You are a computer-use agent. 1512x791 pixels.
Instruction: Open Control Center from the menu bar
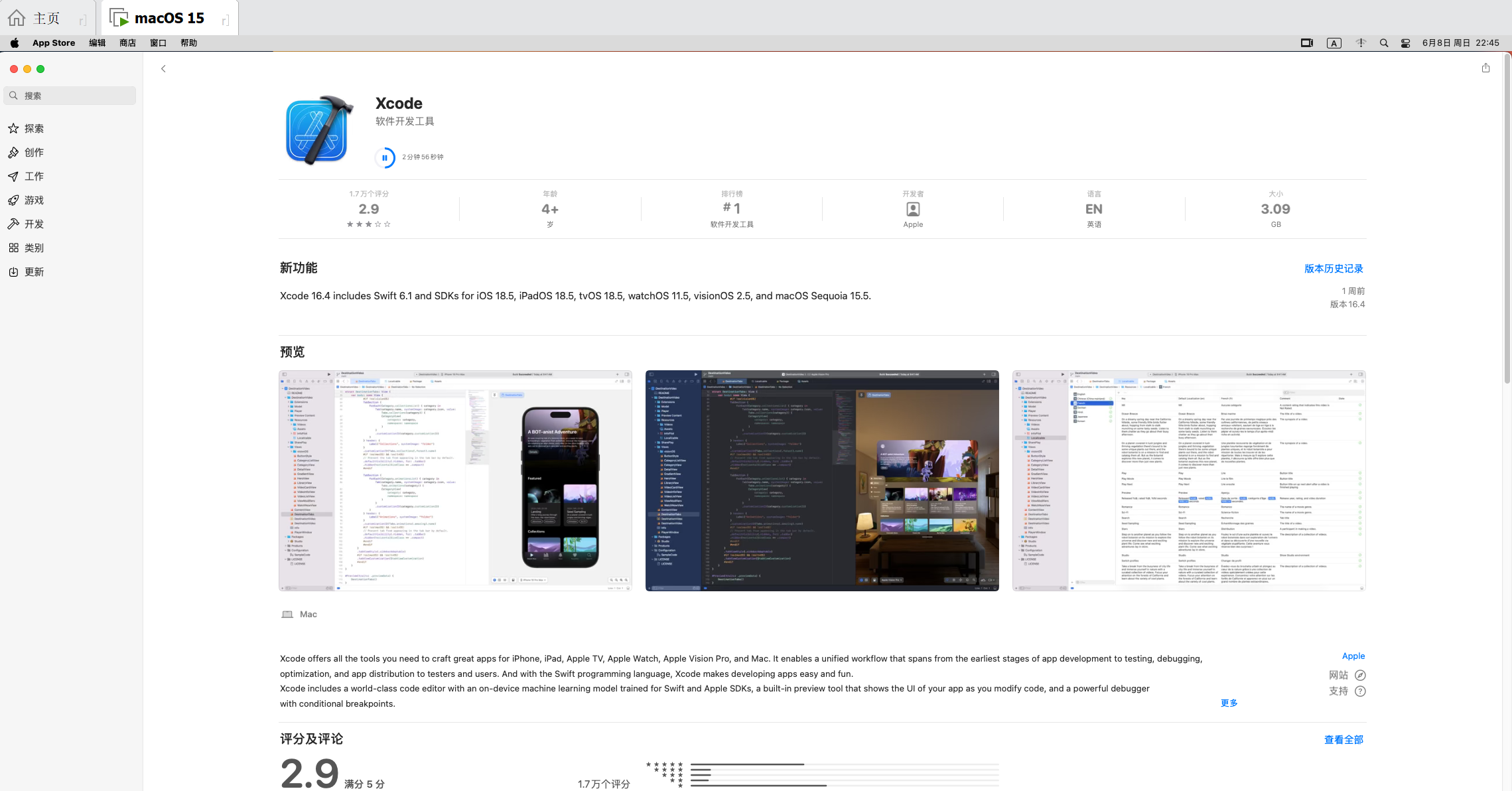1405,42
